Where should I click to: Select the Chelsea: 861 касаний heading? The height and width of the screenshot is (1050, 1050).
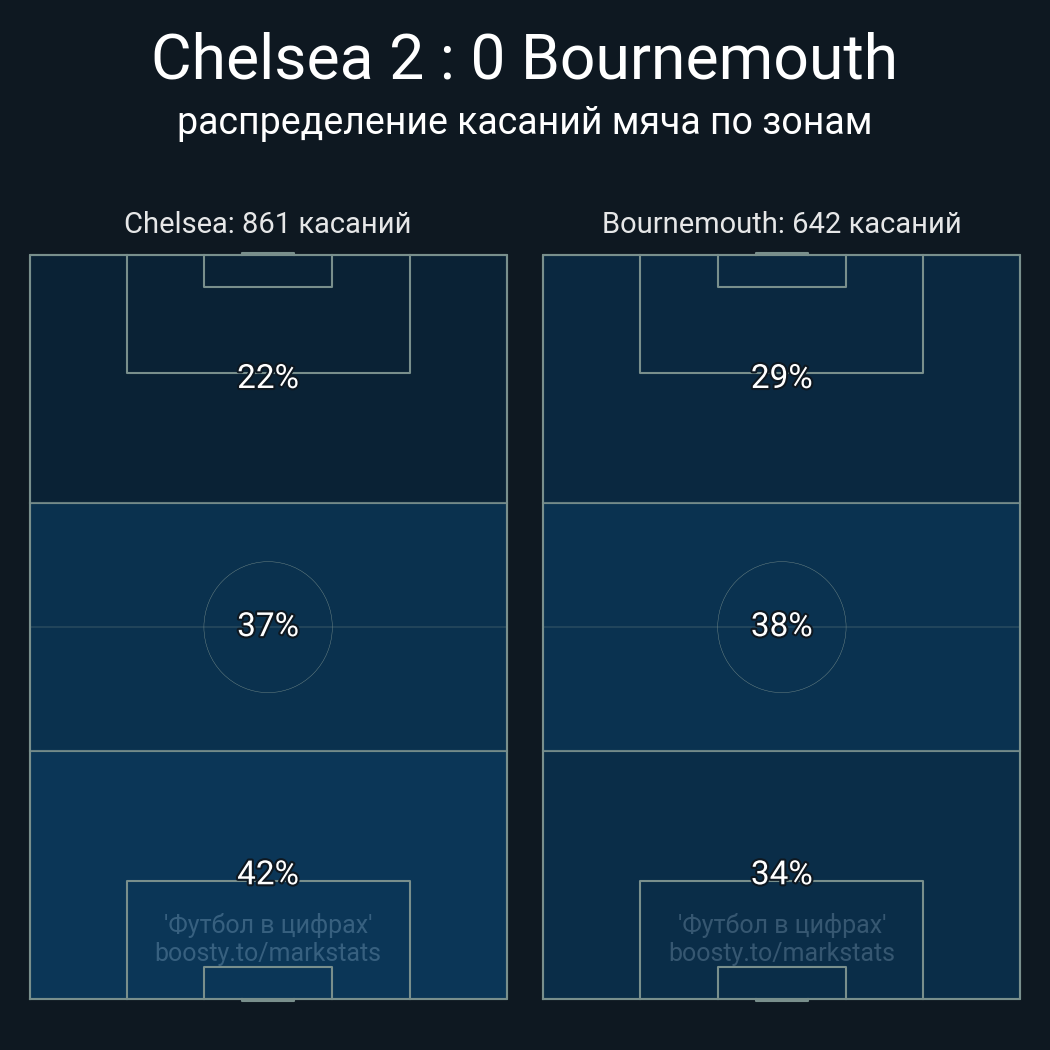267,223
